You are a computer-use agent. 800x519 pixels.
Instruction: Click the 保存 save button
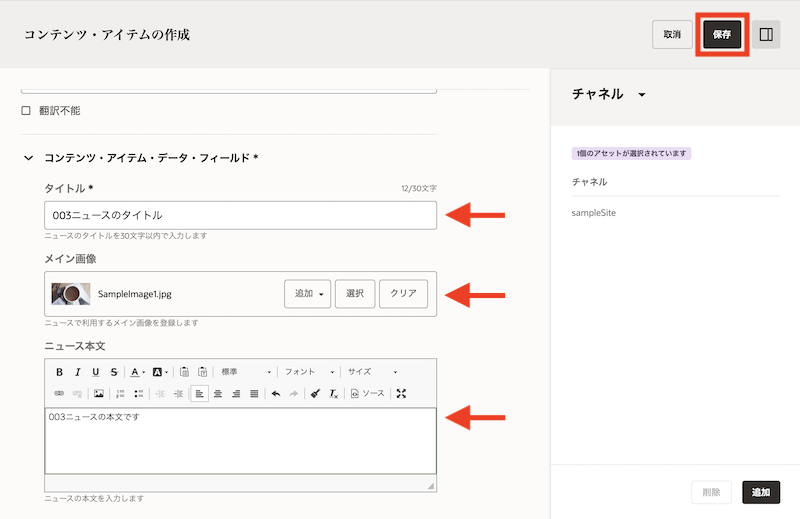point(722,34)
